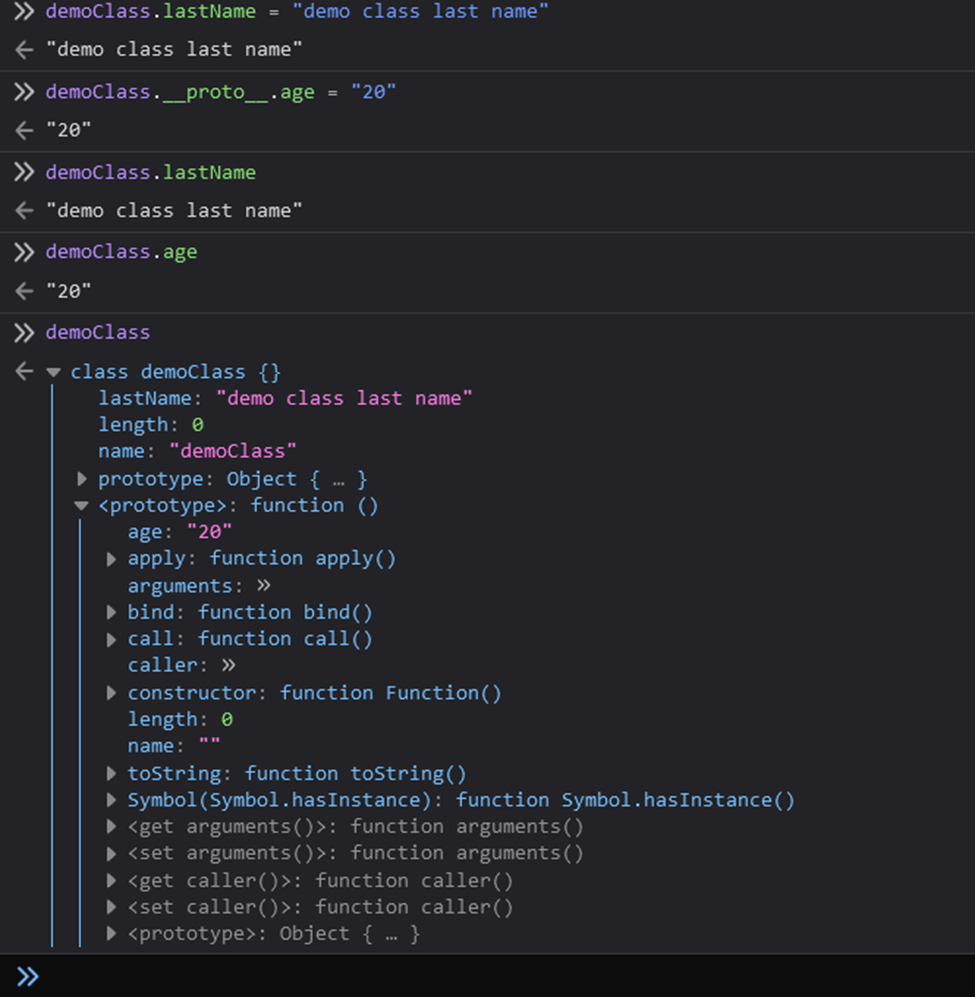Invoke getter icon next to caller
The image size is (975, 997).
(x=229, y=665)
